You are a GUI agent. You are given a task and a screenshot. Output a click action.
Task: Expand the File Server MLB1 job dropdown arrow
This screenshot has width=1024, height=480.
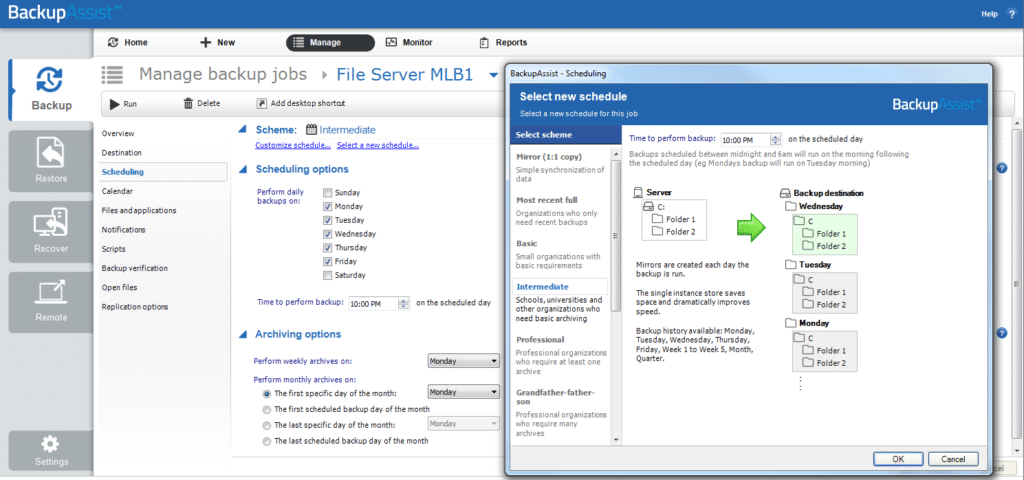pyautogui.click(x=493, y=76)
